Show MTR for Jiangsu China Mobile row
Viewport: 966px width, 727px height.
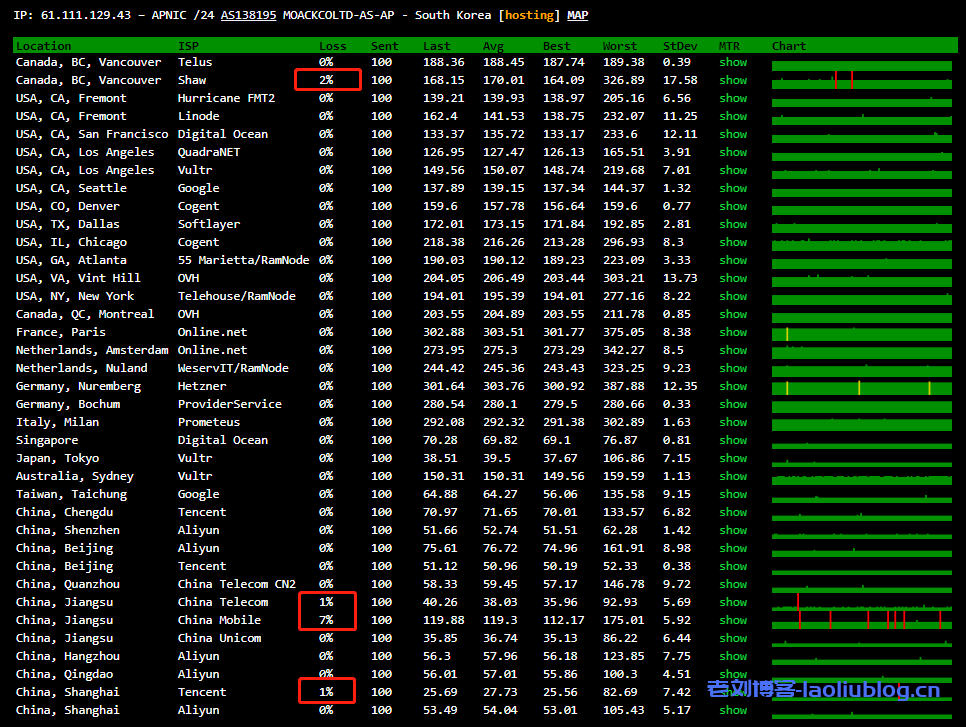coord(733,620)
